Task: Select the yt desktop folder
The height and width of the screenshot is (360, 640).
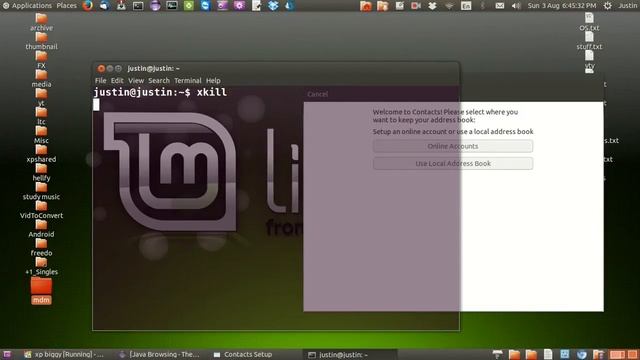Action: pyautogui.click(x=41, y=98)
